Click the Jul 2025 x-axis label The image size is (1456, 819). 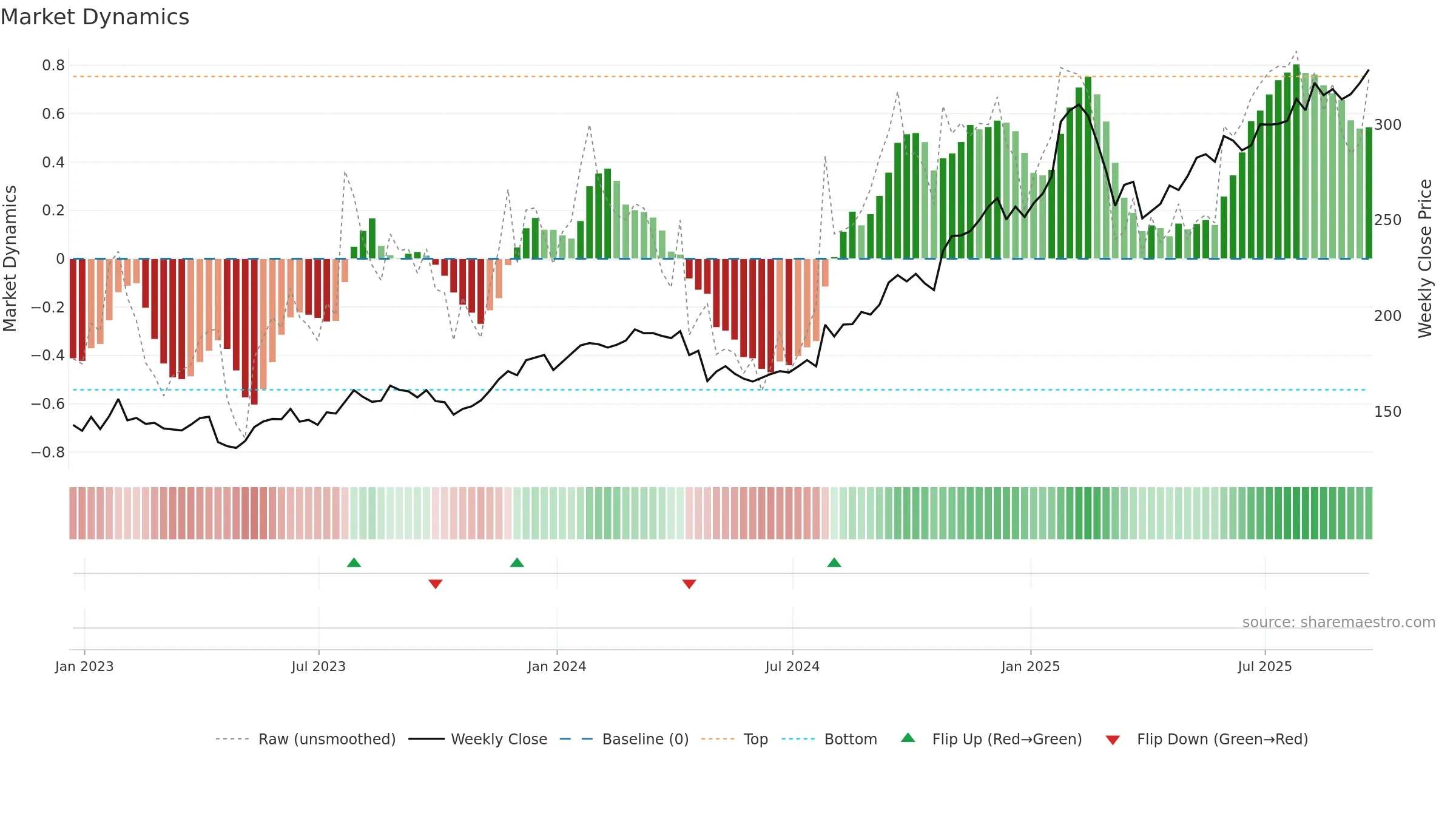tap(1265, 666)
